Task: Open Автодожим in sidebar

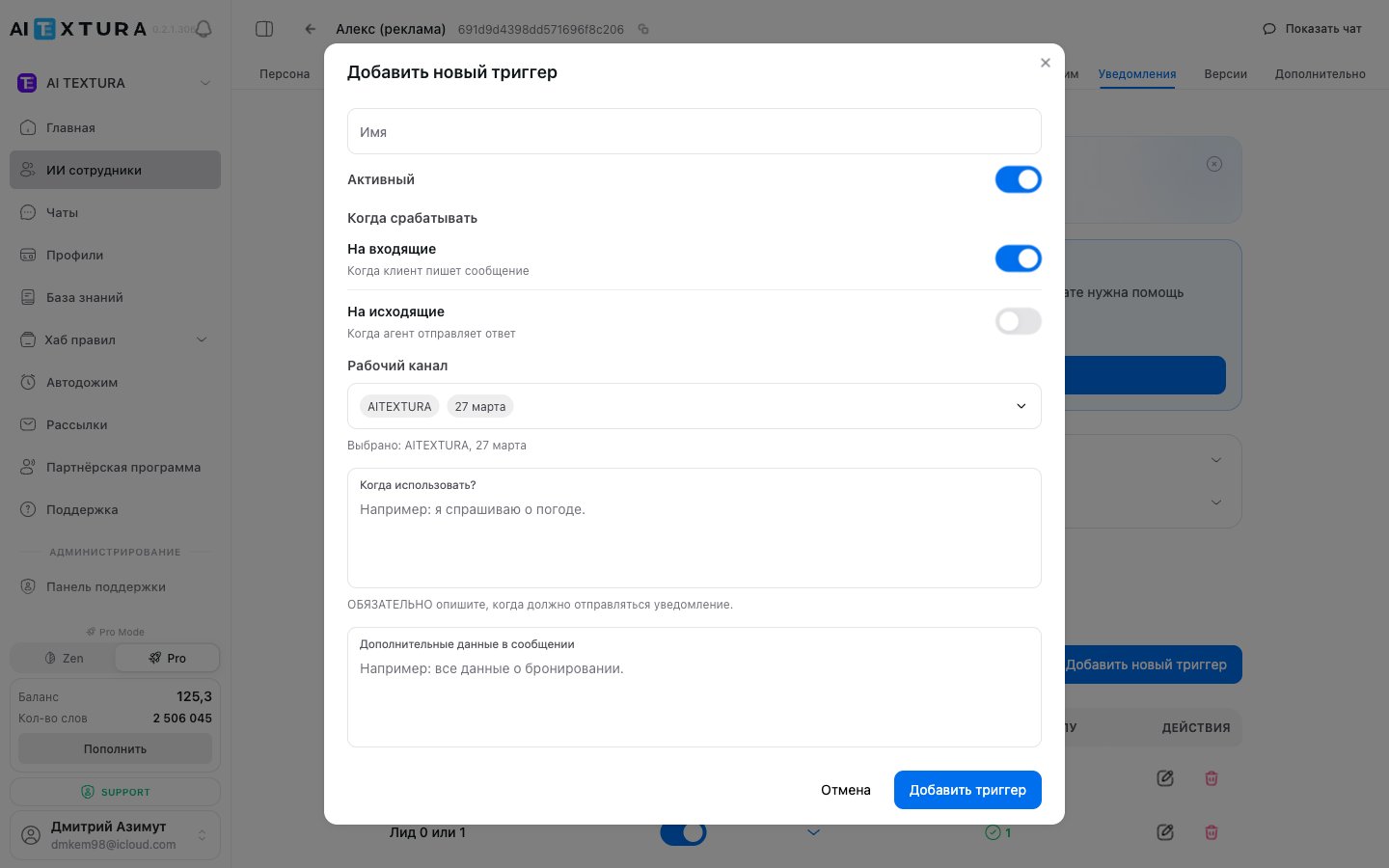Action: 116,382
